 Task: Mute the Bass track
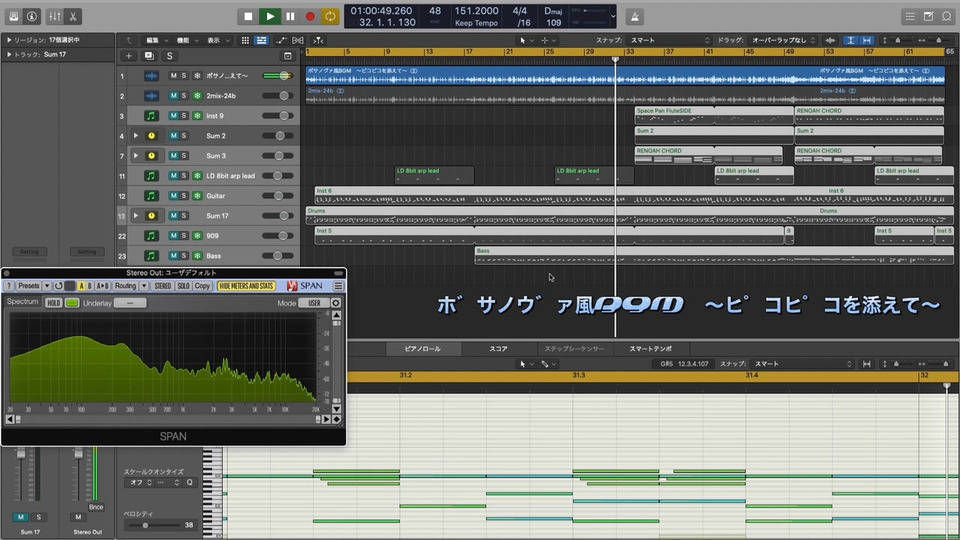[173, 255]
